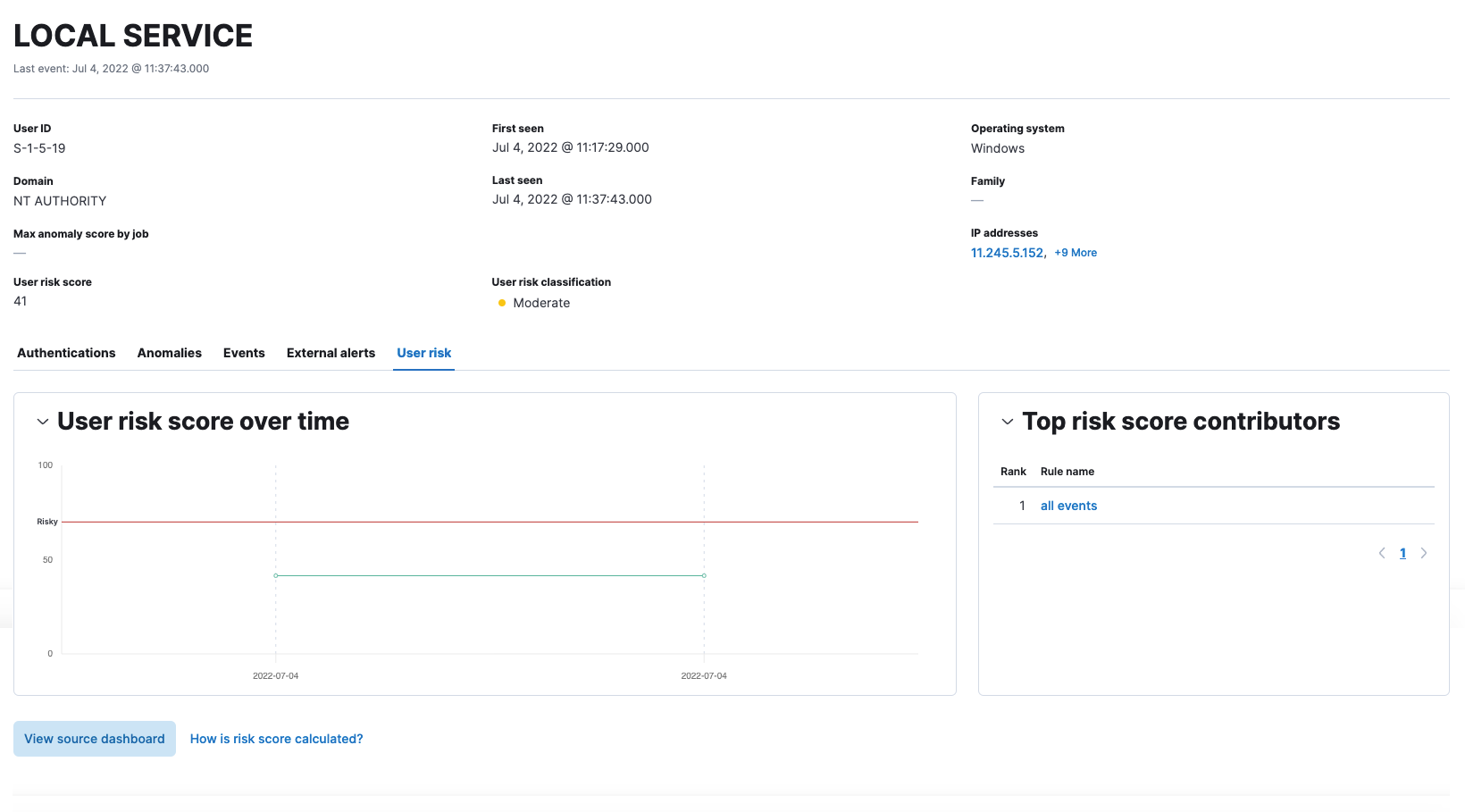The width and height of the screenshot is (1465, 812).
Task: Select the User risk tab
Action: point(423,353)
